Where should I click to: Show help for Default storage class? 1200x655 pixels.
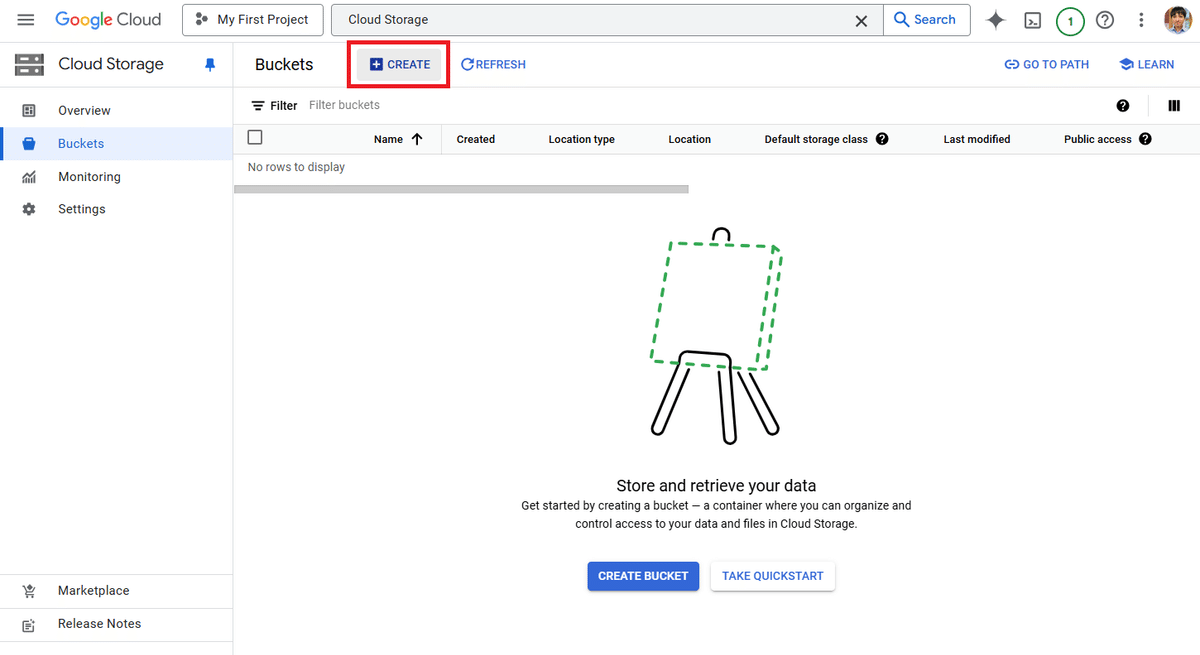882,139
